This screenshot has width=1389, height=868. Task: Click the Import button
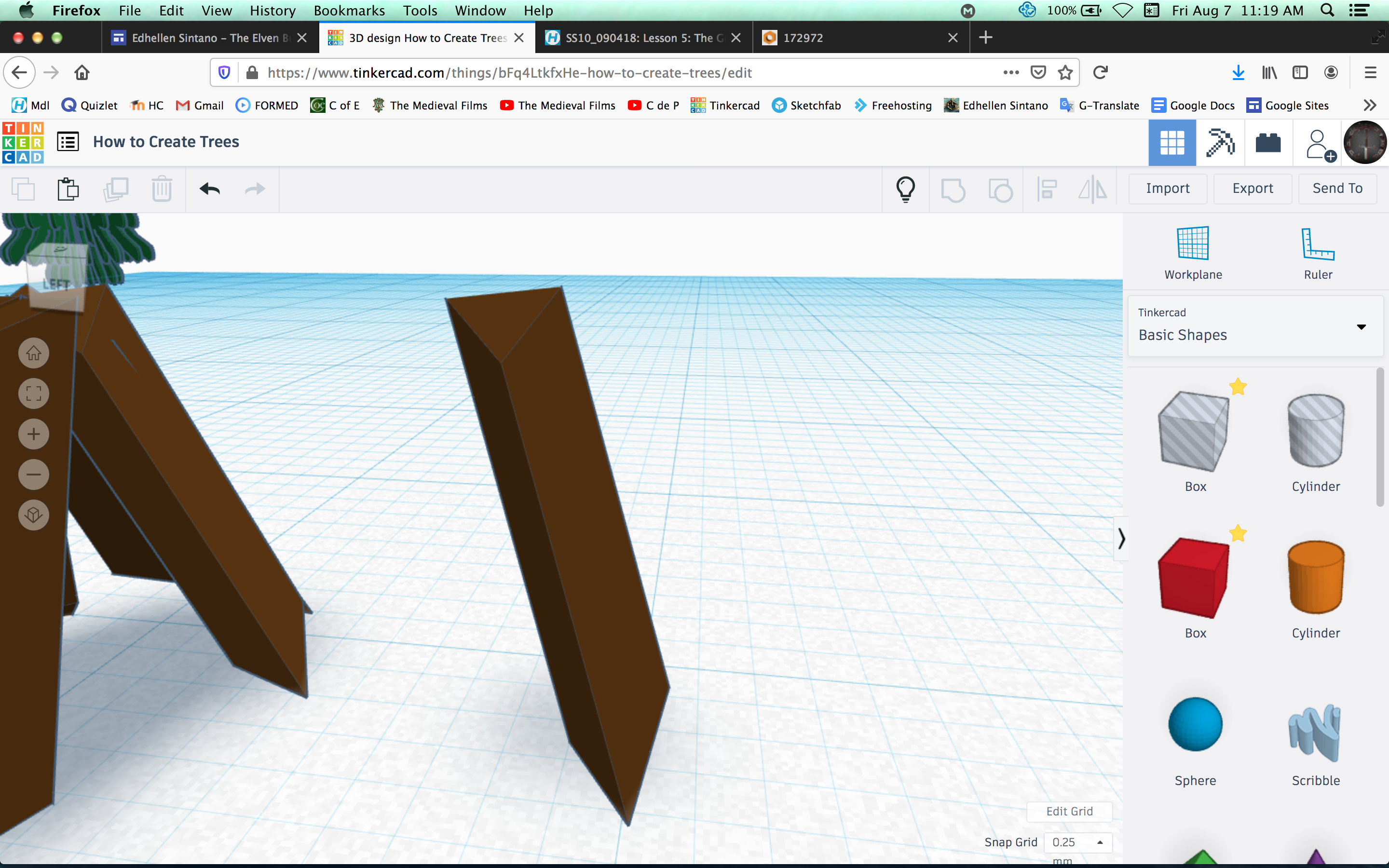pos(1167,188)
